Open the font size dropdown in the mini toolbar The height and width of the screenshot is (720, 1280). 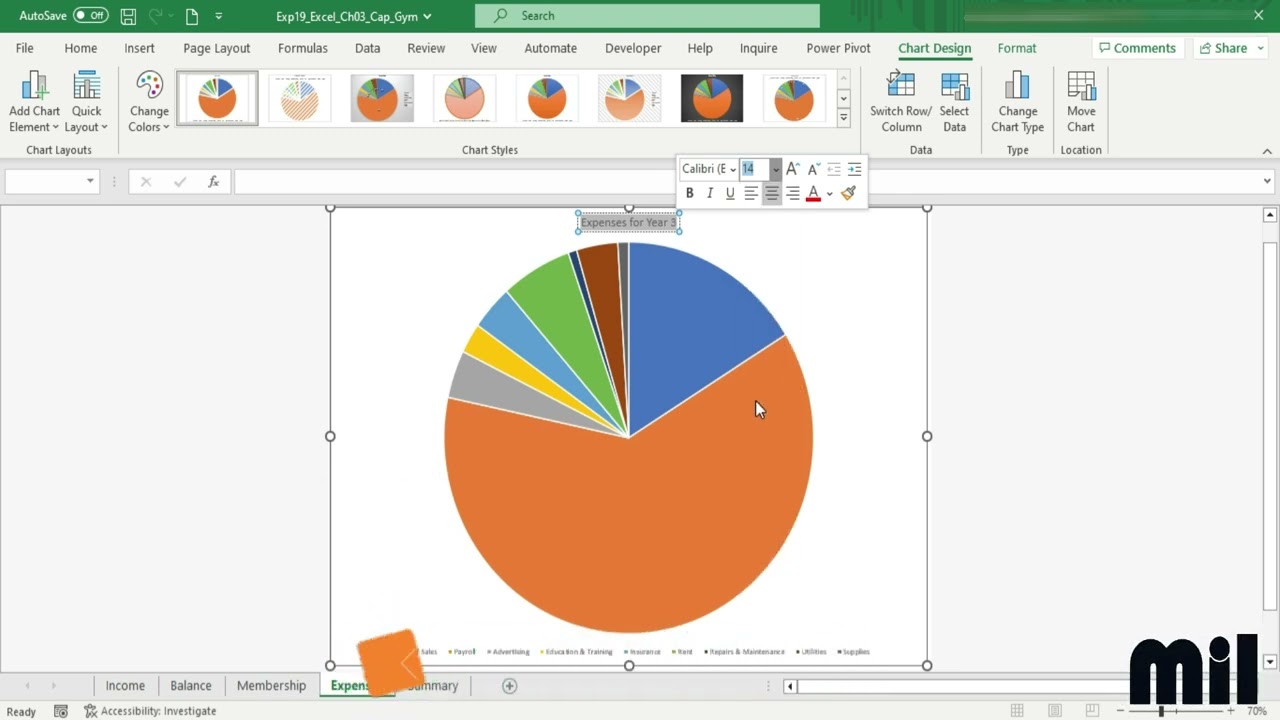pyautogui.click(x=775, y=169)
